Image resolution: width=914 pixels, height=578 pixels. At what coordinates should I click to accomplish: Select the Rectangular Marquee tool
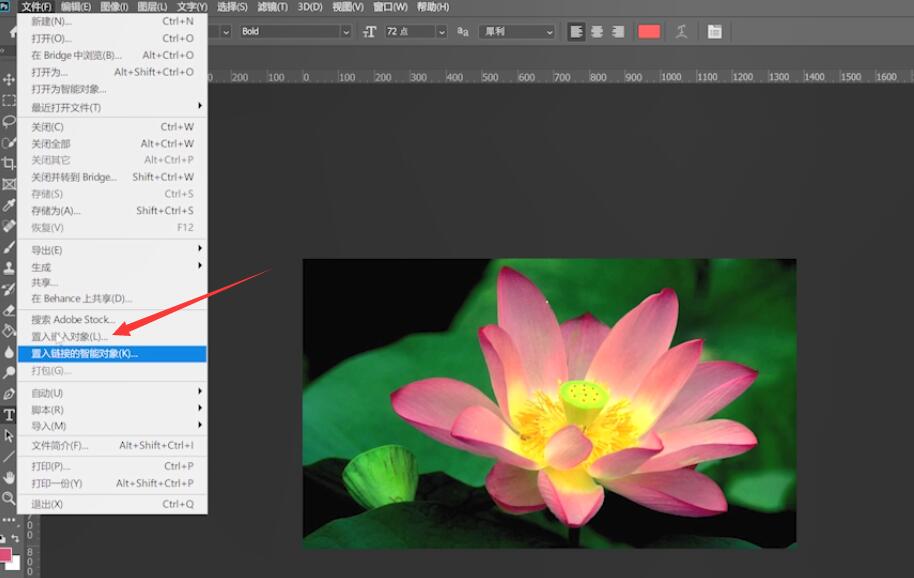coord(9,100)
